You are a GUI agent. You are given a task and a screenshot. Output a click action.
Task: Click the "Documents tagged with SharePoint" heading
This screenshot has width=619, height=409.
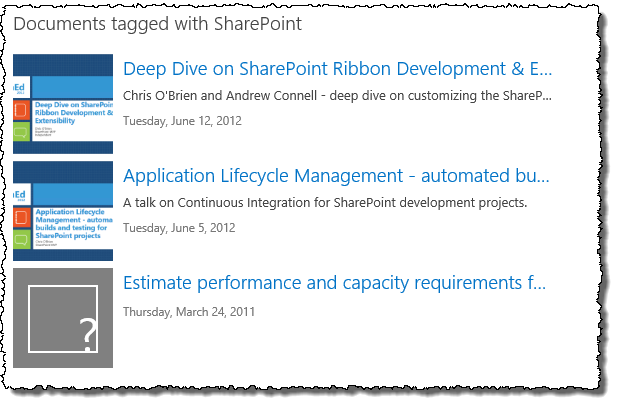[158, 22]
